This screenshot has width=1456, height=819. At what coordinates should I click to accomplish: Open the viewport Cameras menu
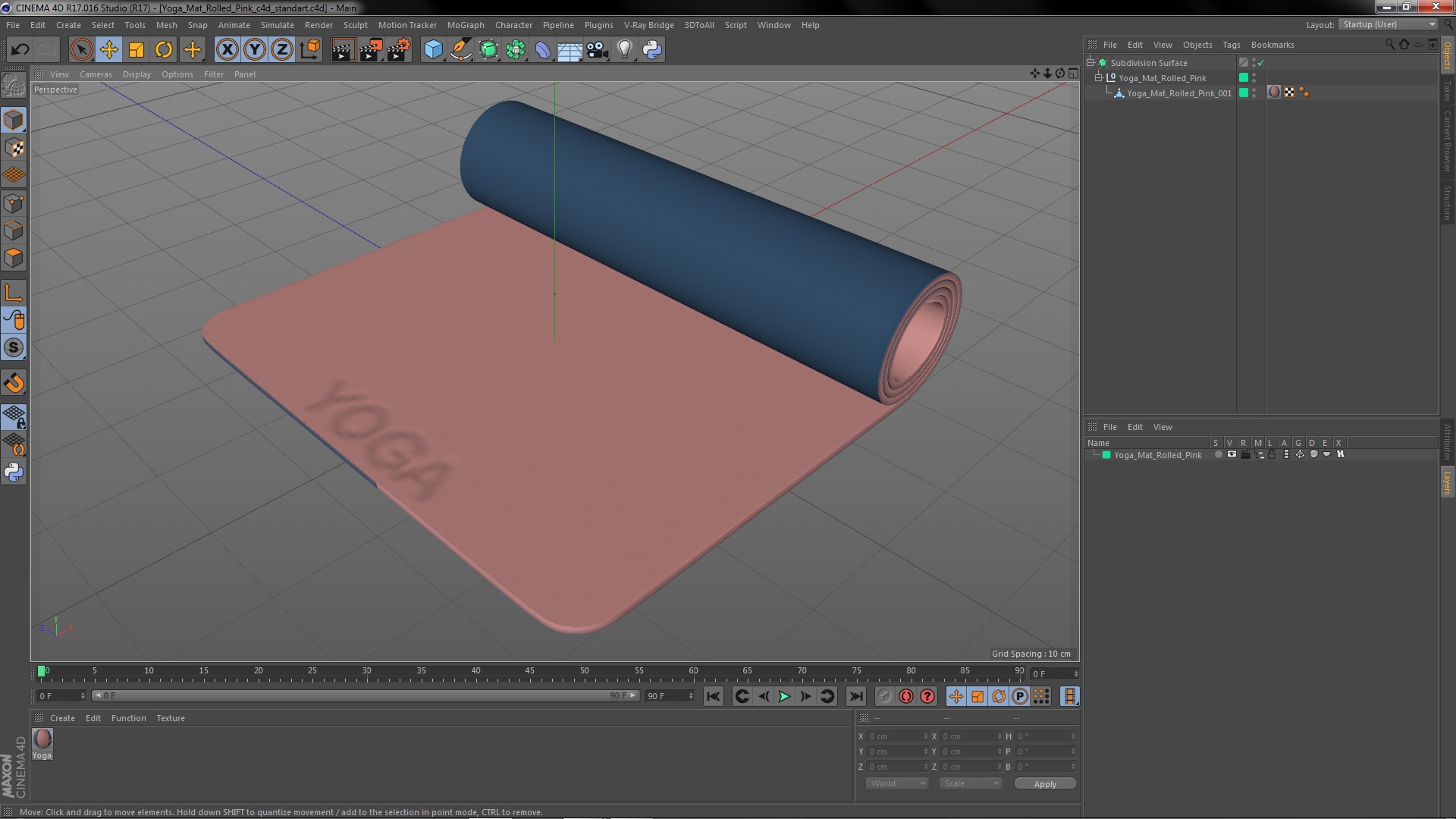96,74
